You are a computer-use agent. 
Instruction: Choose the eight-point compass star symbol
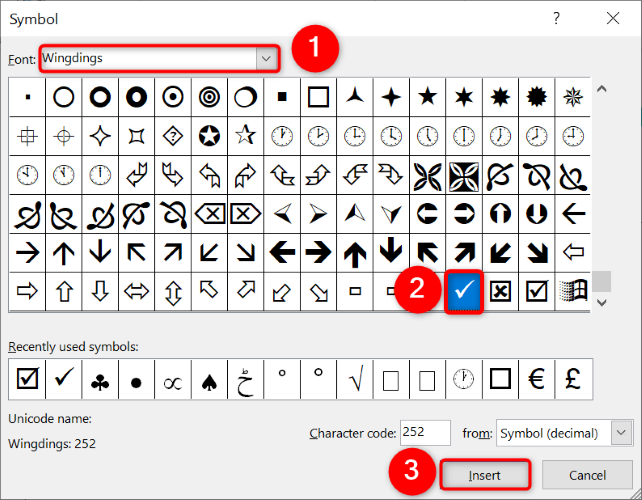[573, 97]
